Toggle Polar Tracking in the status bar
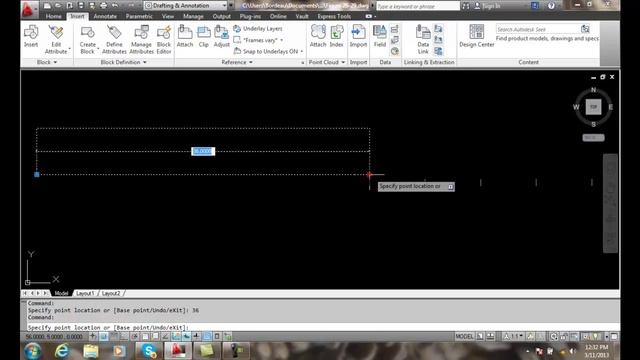 [134, 336]
